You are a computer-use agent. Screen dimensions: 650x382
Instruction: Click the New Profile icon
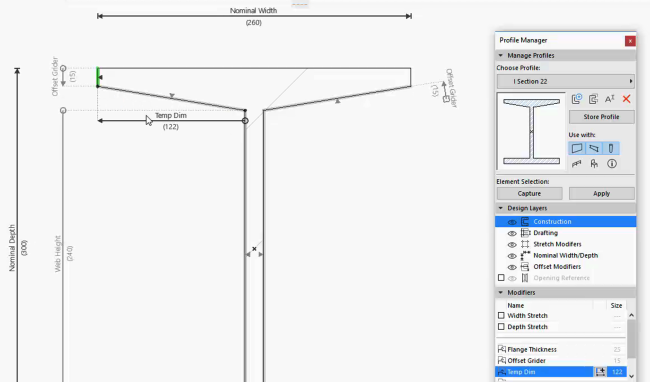(x=577, y=99)
